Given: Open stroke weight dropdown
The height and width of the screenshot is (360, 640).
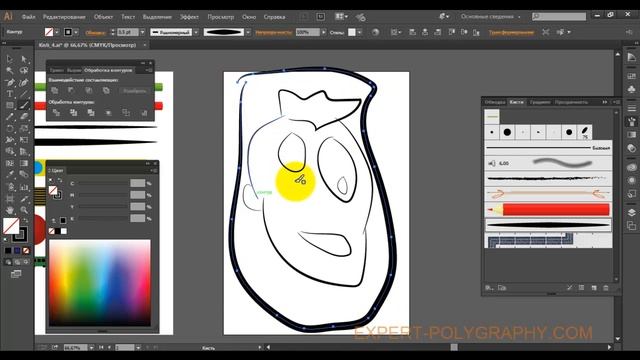Looking at the screenshot, I should coord(142,32).
